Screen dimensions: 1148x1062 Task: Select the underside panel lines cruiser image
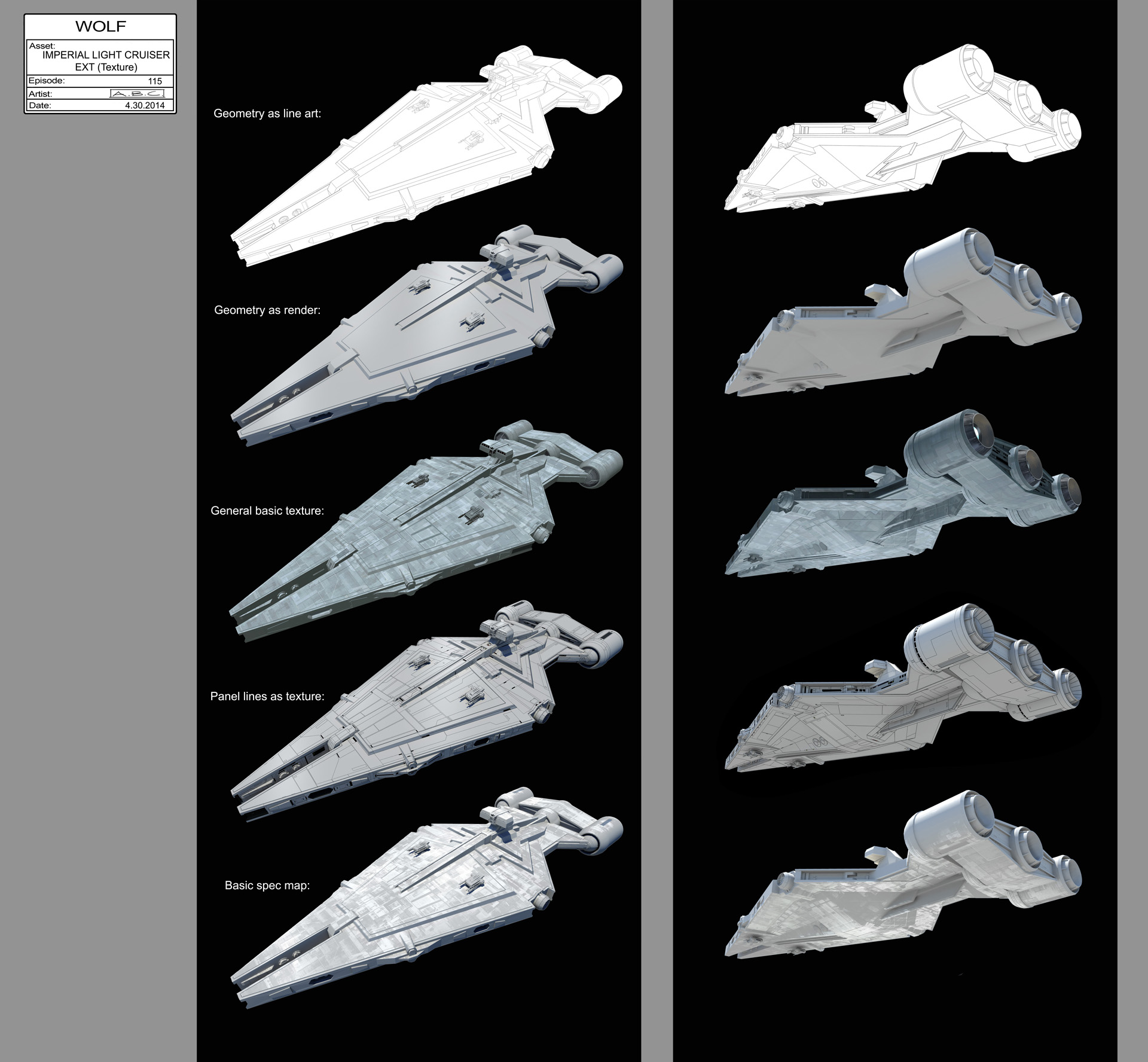(x=902, y=688)
